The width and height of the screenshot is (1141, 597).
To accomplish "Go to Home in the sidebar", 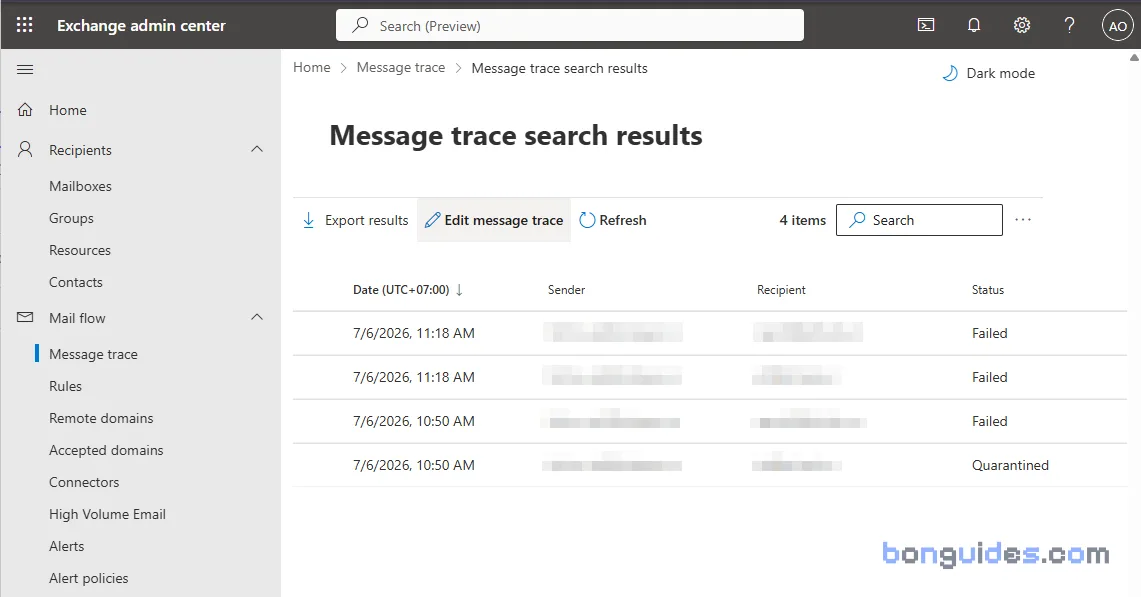I will (68, 110).
